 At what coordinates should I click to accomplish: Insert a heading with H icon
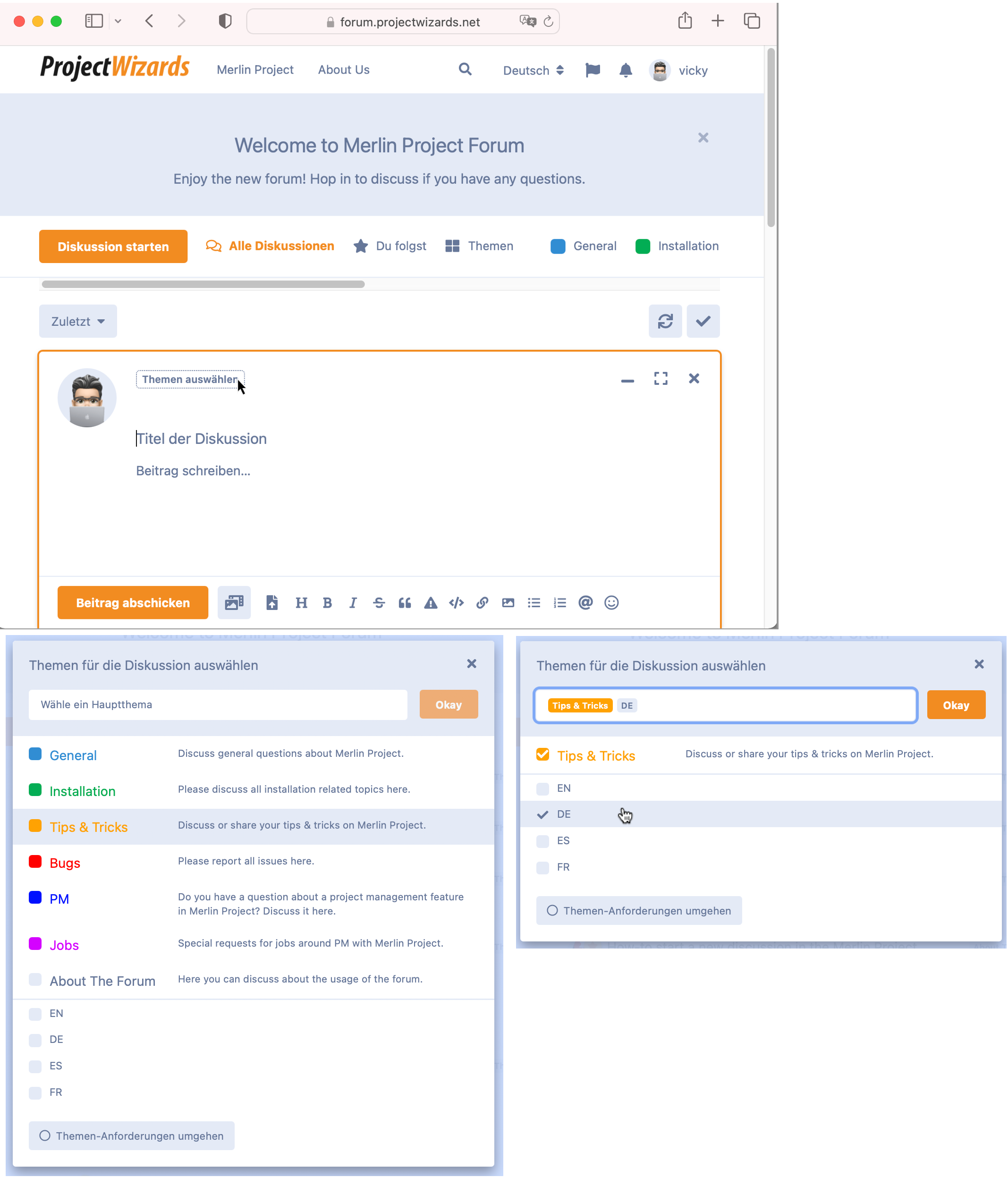pyautogui.click(x=301, y=603)
